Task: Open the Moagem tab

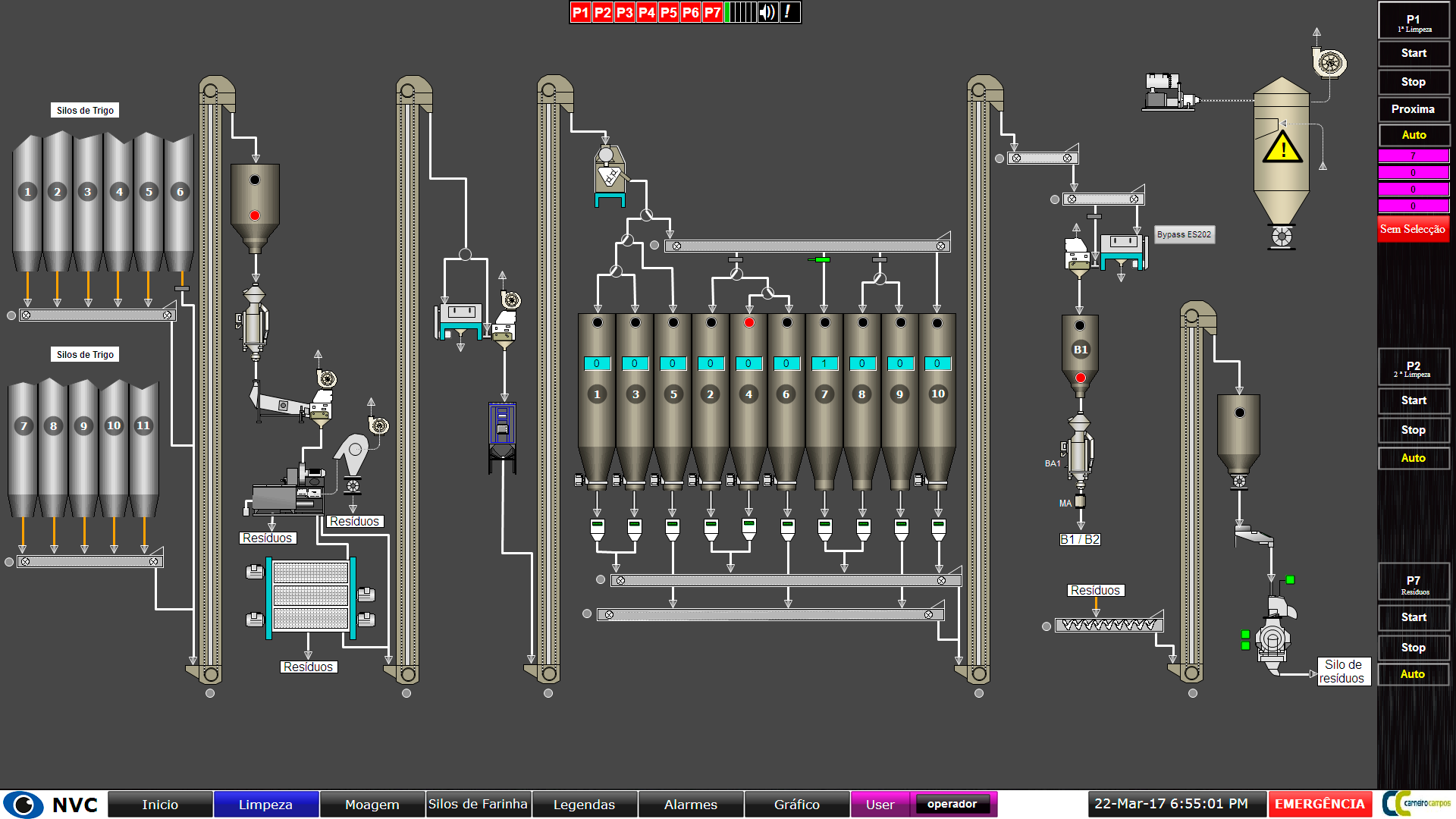Action: coord(372,804)
